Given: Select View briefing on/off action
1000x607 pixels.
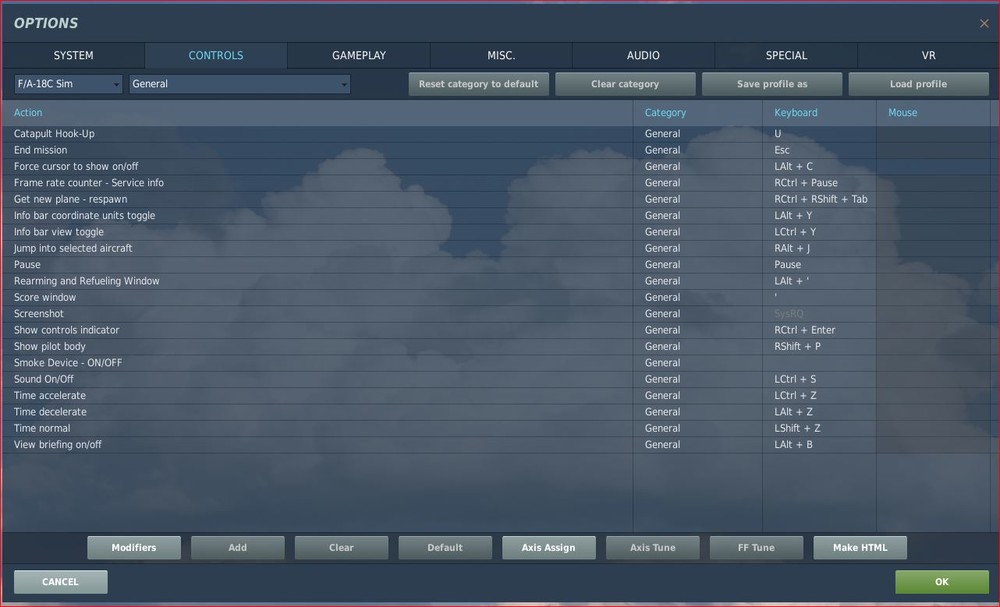Looking at the screenshot, I should tap(317, 445).
